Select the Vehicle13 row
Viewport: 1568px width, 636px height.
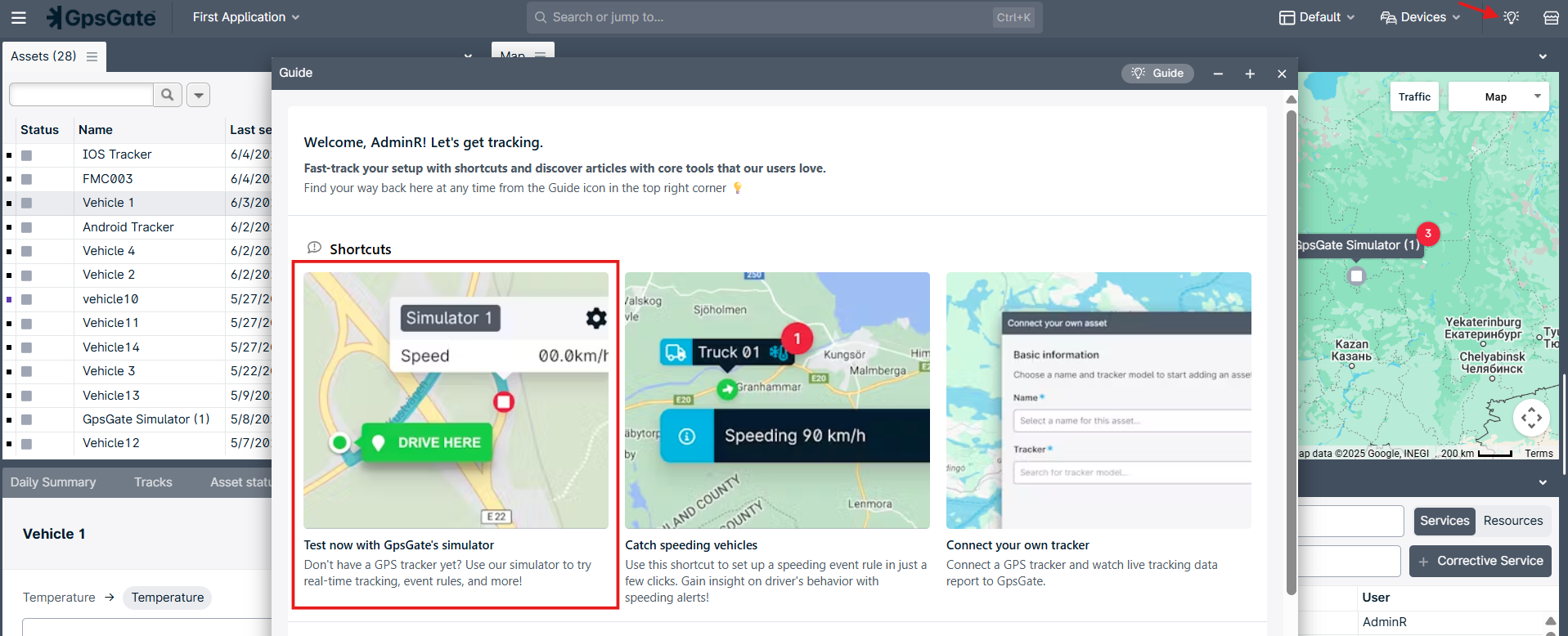pos(137,396)
